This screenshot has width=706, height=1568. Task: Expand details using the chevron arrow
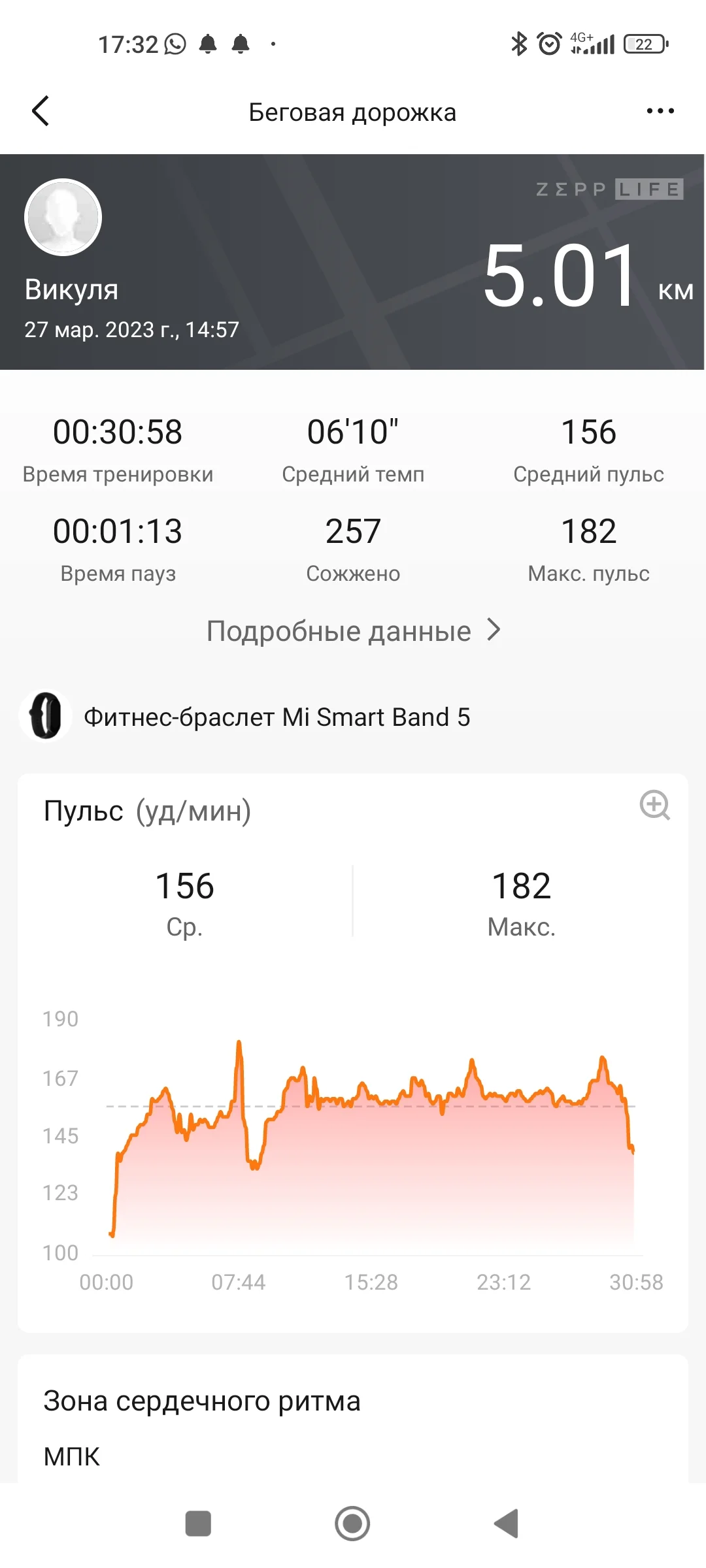tap(494, 630)
